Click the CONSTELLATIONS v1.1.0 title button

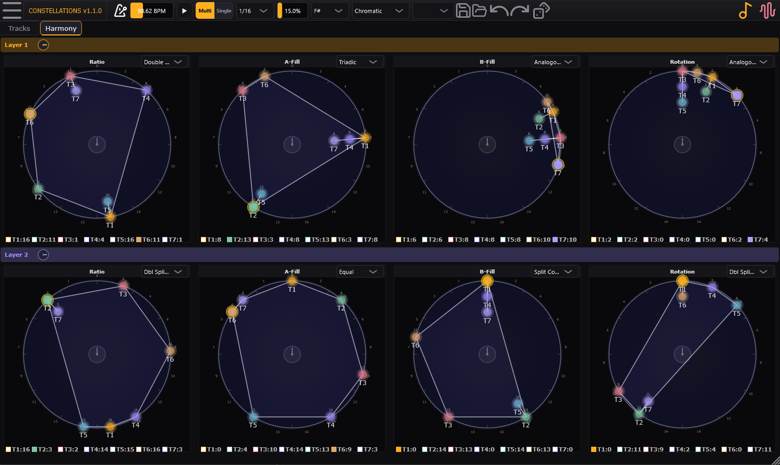point(65,10)
